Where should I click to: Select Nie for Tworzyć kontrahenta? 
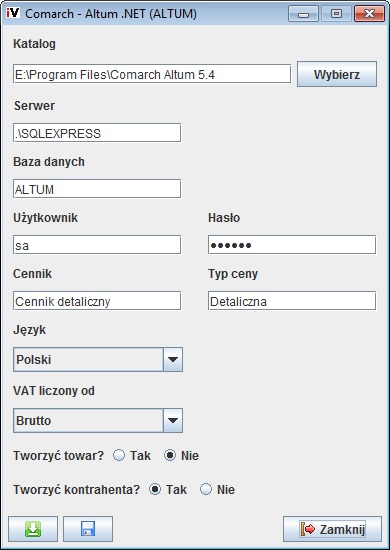(206, 489)
